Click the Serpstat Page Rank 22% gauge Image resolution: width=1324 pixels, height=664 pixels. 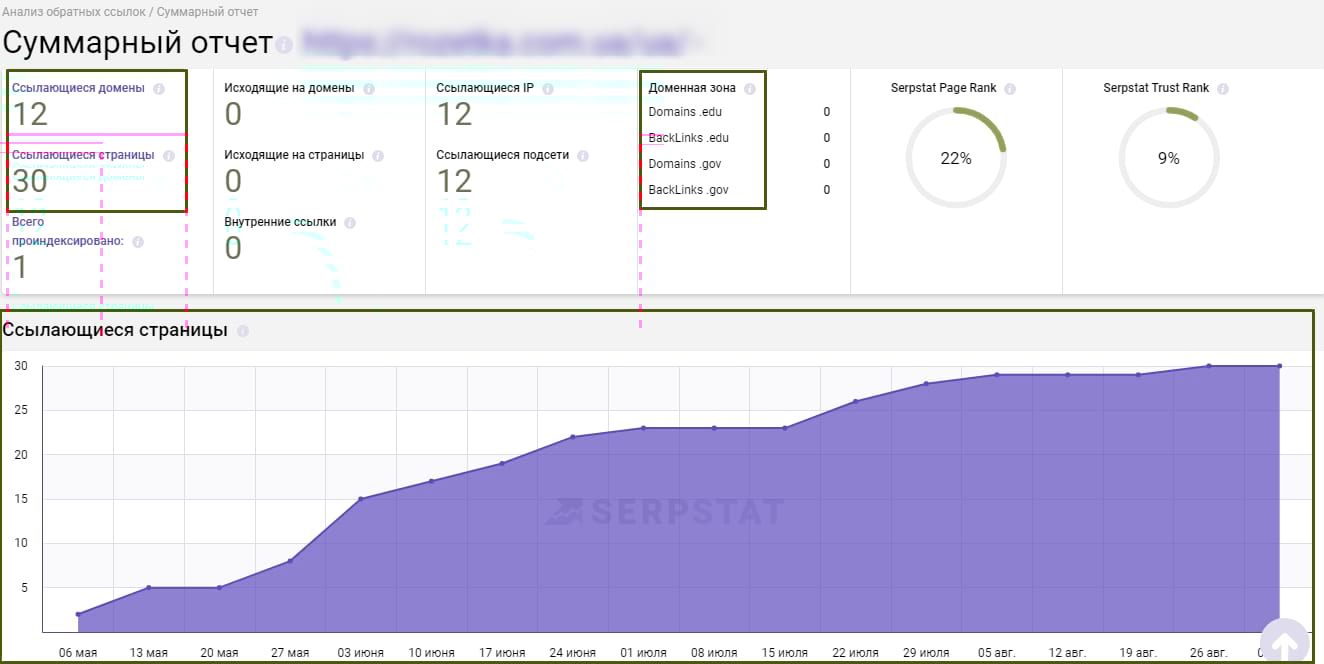[x=956, y=158]
